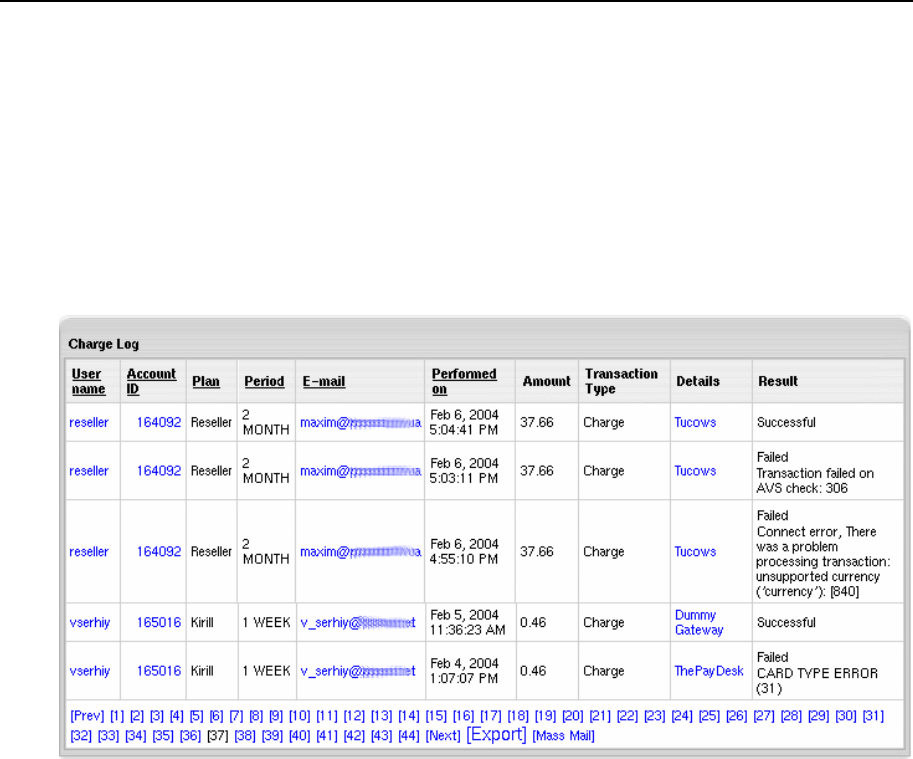The image size is (913, 759).
Task: Email v_serhiy in the Feb 5 row
Action: (358, 623)
